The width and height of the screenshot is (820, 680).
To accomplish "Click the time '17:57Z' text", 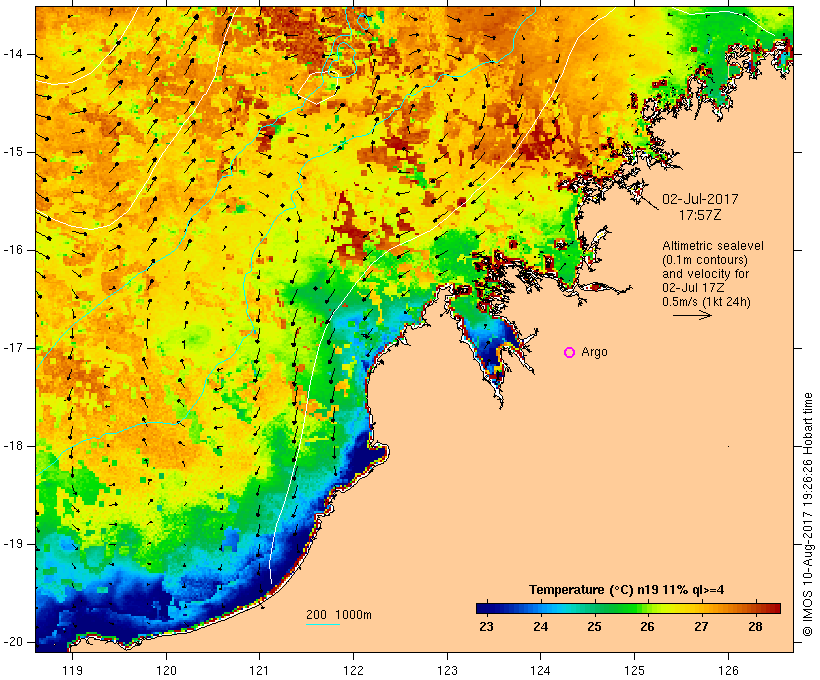I will coord(700,215).
